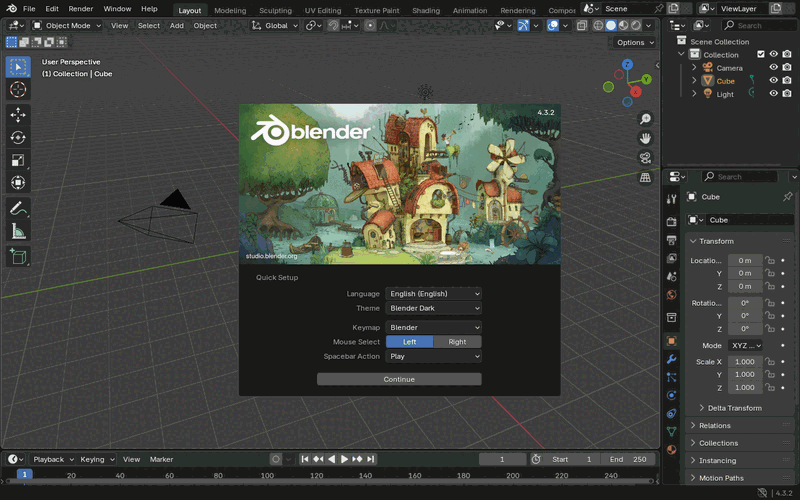This screenshot has height=500, width=800.
Task: Open the World properties tab icon
Action: [x=671, y=295]
